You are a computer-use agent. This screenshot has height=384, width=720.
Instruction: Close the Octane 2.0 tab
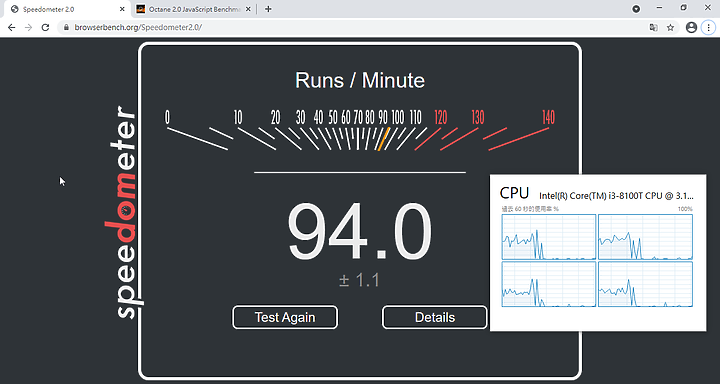pos(249,9)
